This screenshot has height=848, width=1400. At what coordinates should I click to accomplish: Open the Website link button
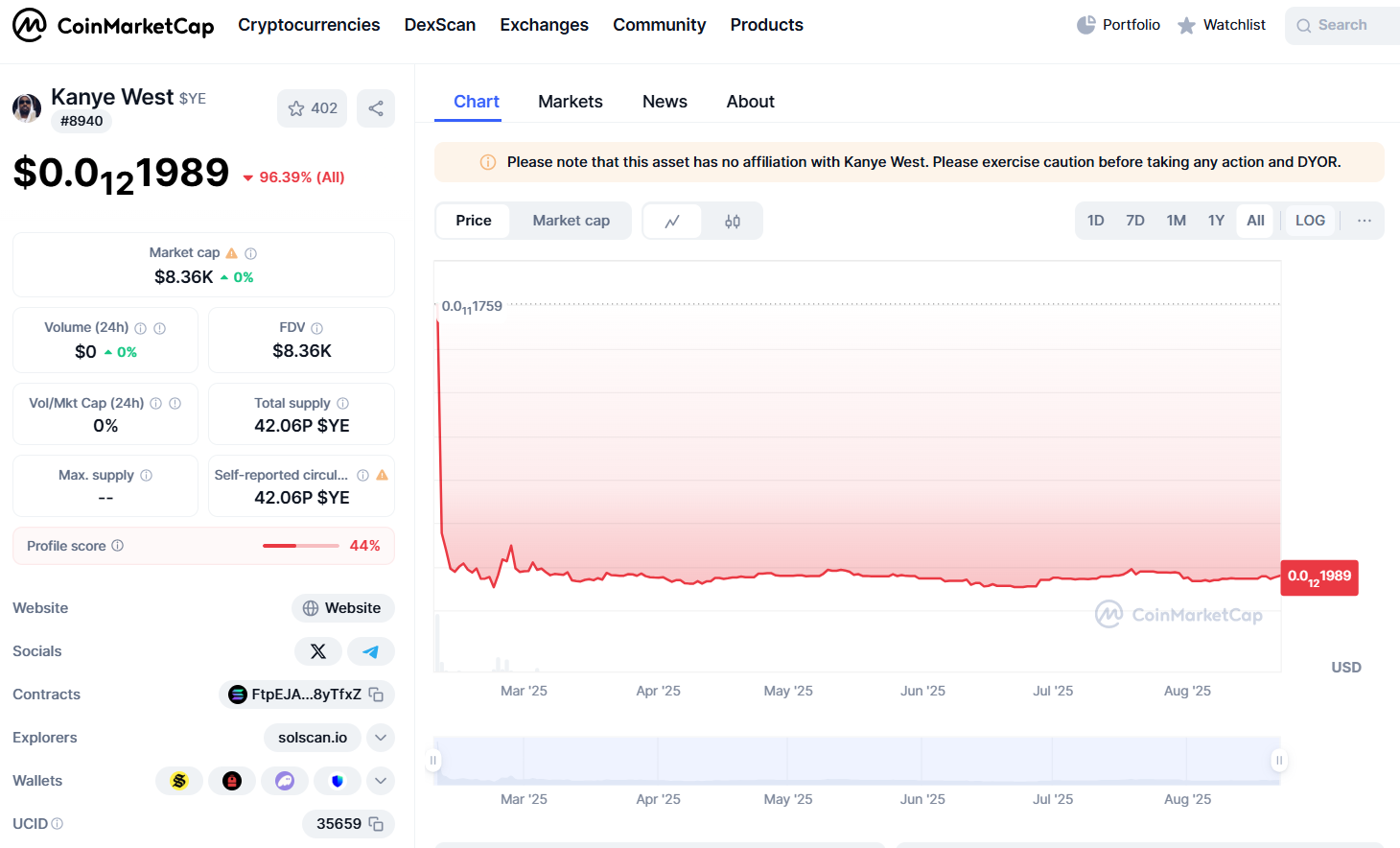pyautogui.click(x=343, y=608)
